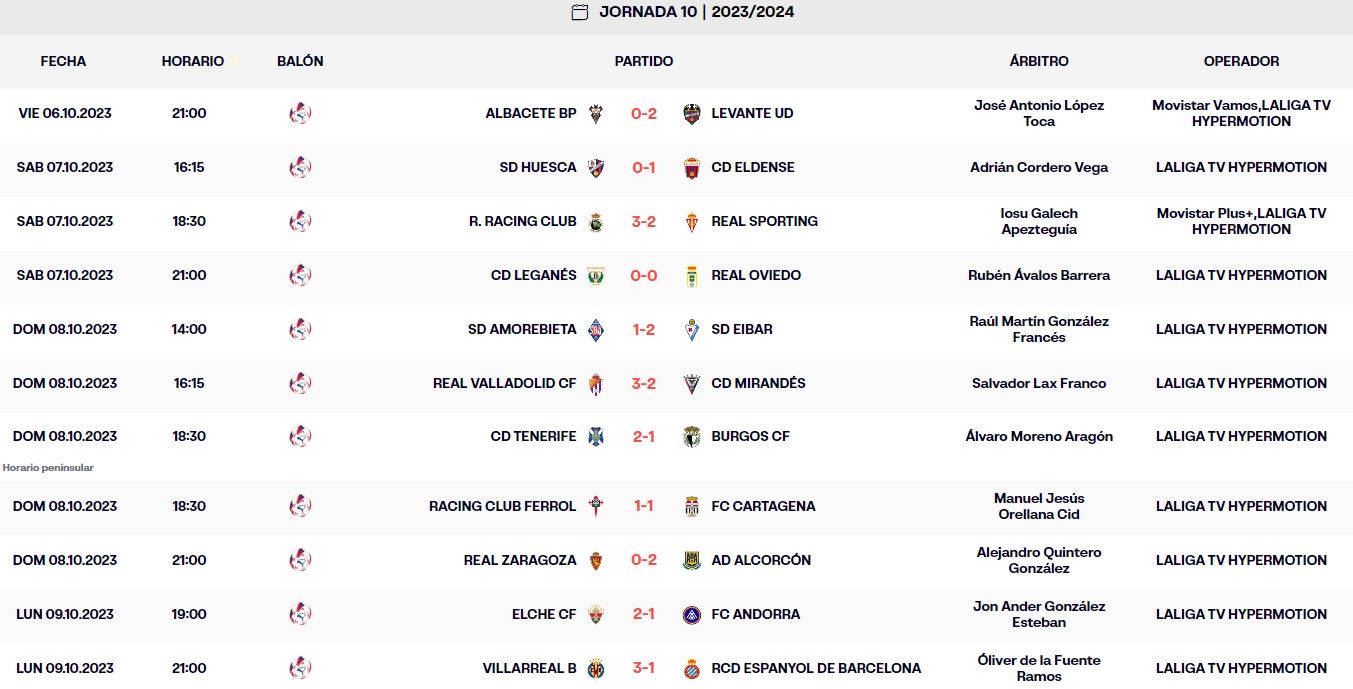This screenshot has width=1353, height=689.
Task: Click the calendar icon beside Jornada 10
Action: [579, 12]
